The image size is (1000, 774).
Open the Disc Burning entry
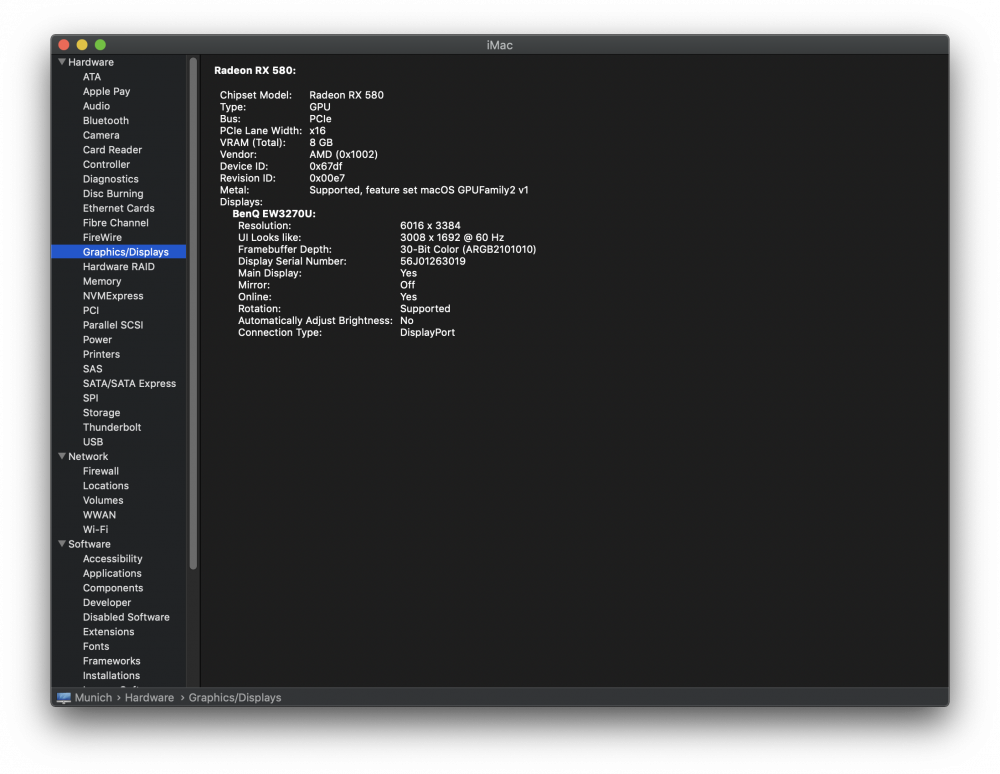pos(113,194)
